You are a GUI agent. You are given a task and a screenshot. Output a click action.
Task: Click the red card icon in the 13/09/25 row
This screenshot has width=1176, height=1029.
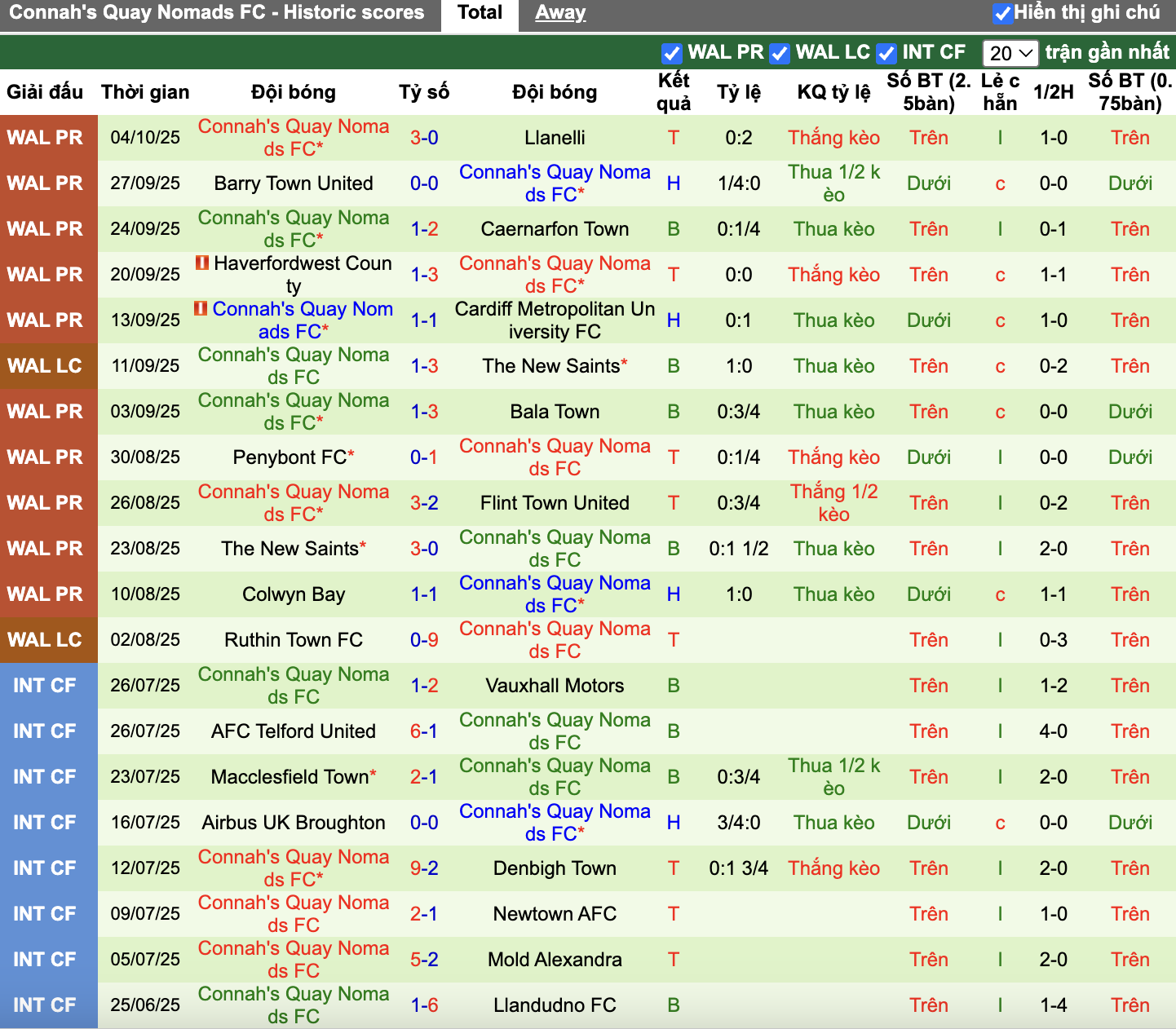click(x=201, y=309)
